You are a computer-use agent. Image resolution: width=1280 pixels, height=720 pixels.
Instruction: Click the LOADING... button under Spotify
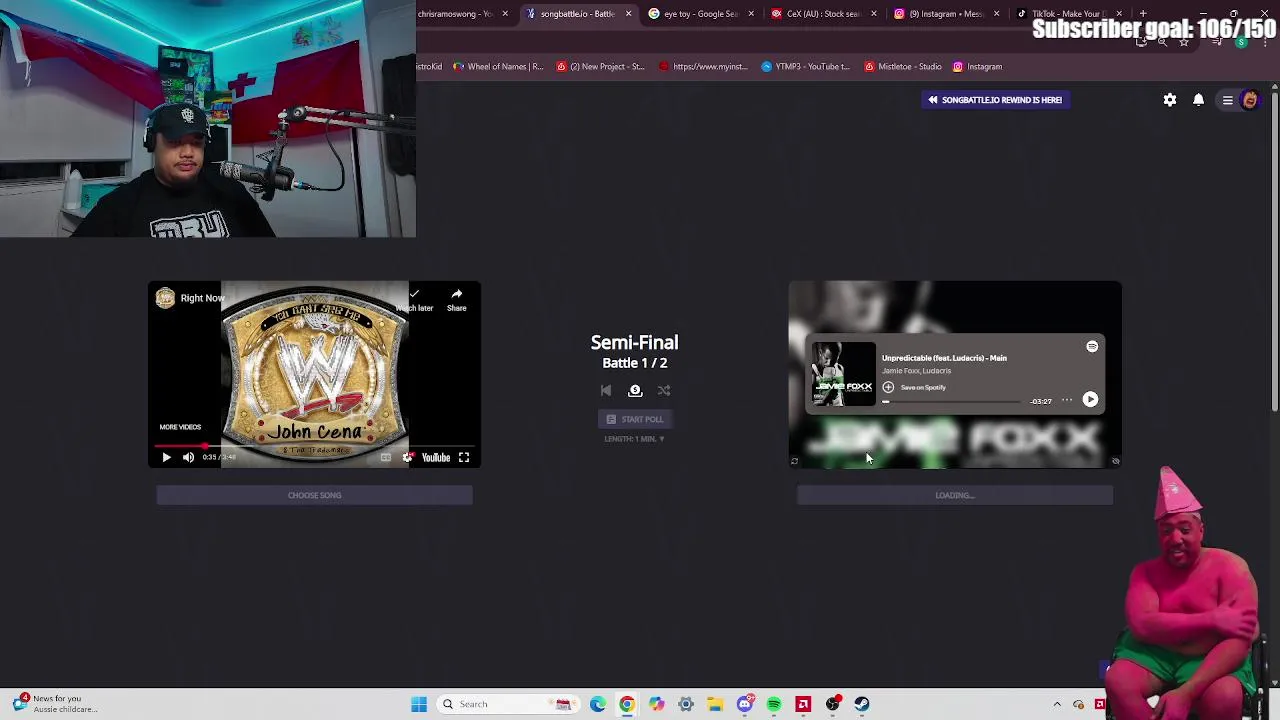[x=955, y=495]
